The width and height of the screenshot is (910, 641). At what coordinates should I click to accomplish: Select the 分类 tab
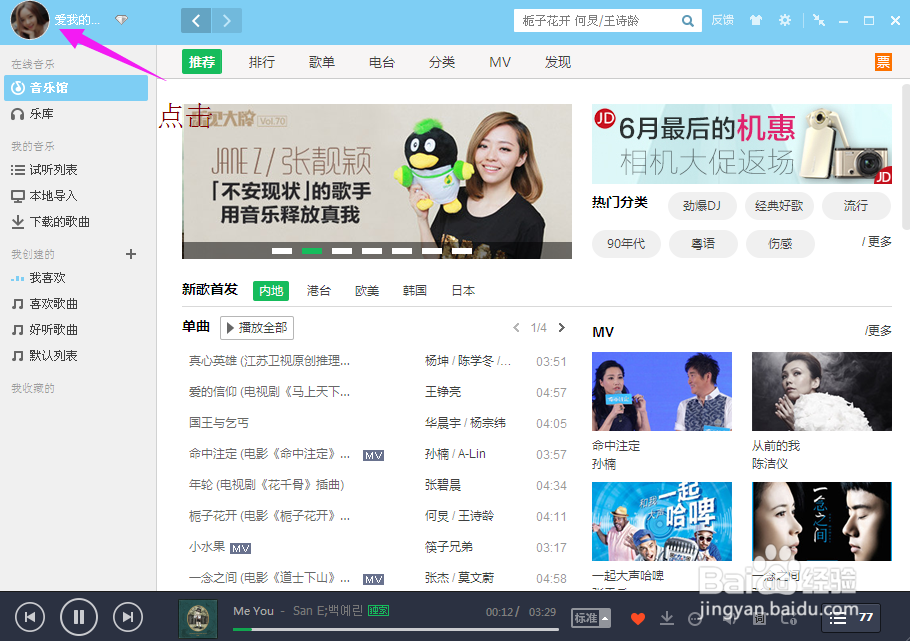pyautogui.click(x=442, y=62)
